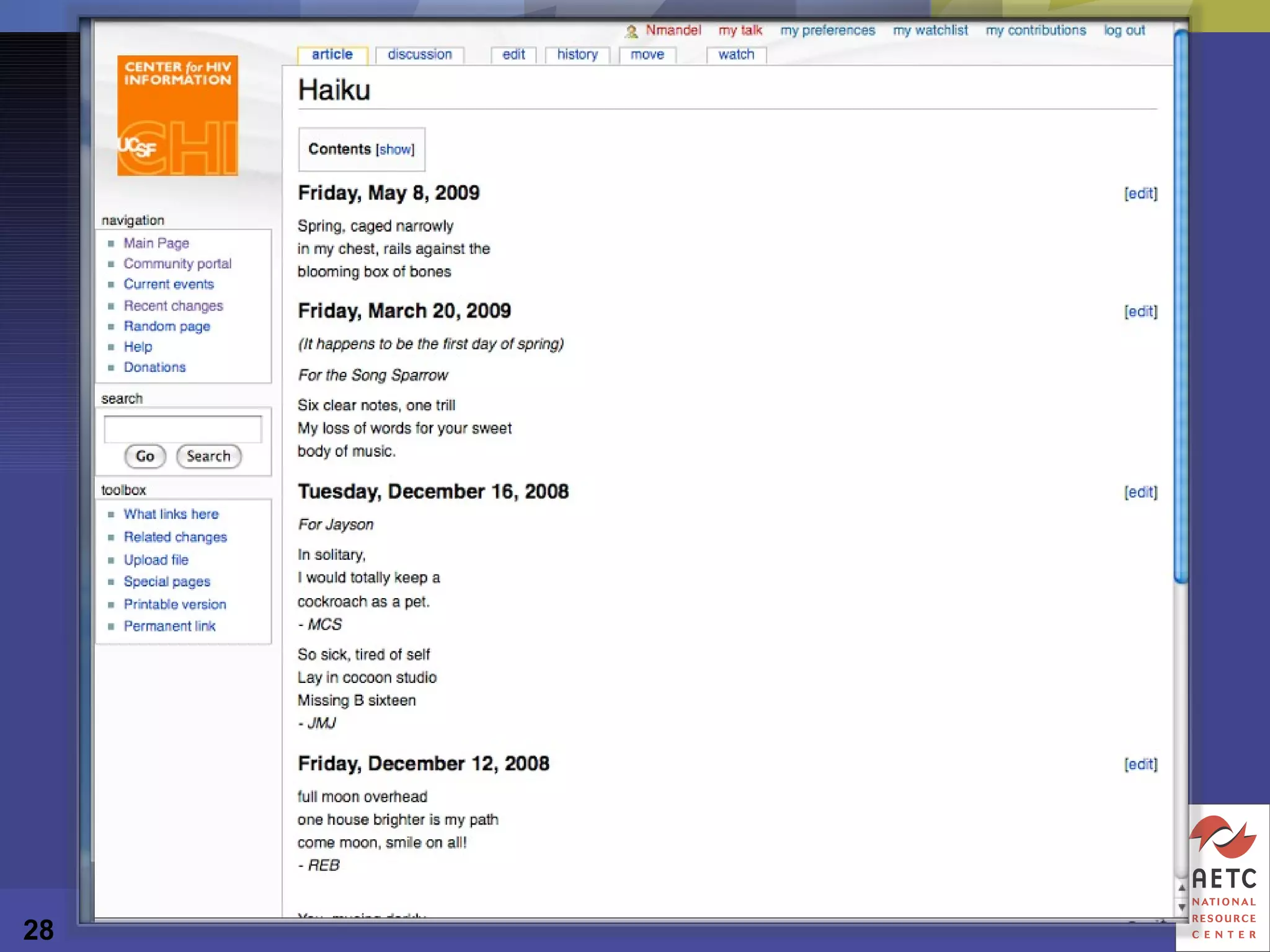Open Recent changes in navigation

tap(173, 306)
